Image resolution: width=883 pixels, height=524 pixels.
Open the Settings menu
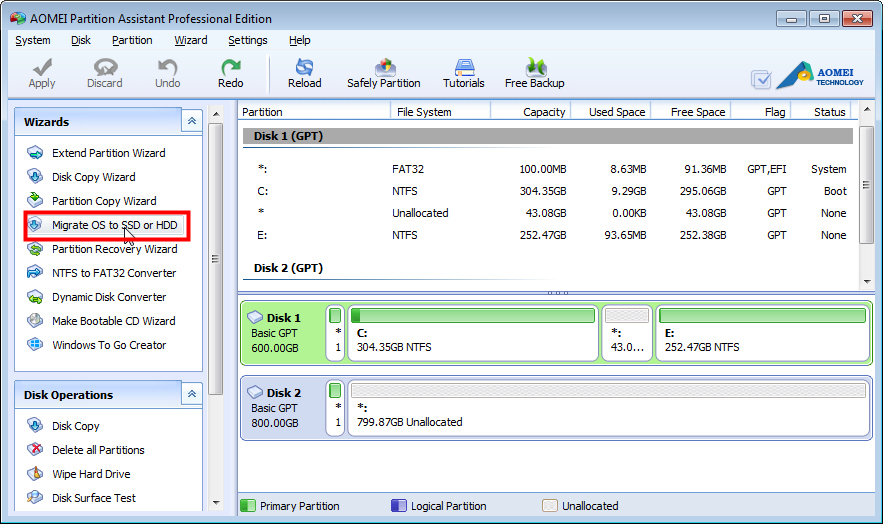pyautogui.click(x=248, y=40)
